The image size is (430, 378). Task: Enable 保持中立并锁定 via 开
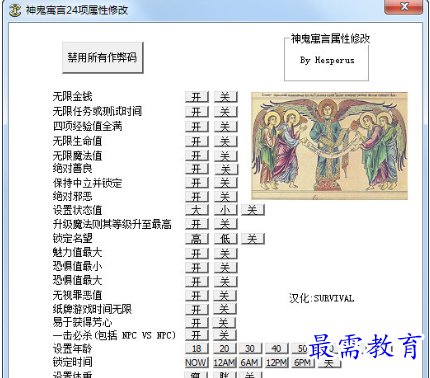click(197, 183)
